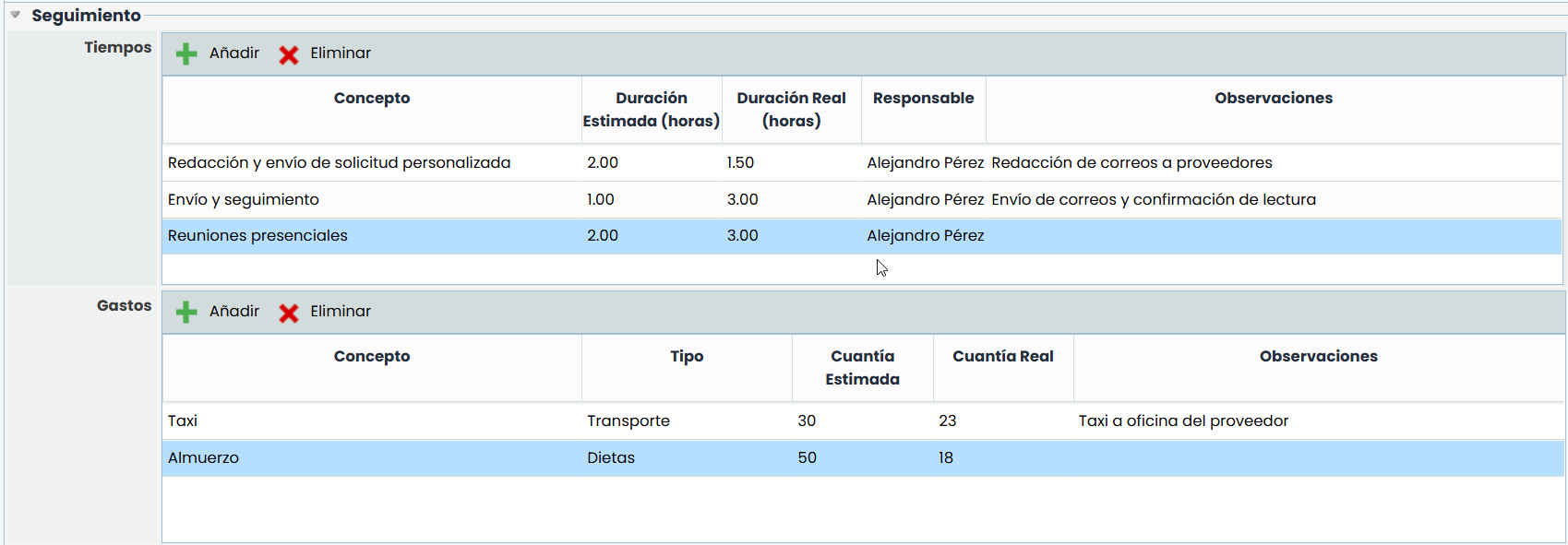Screen dimensions: 1568x545
Task: Click the Reuniones presenciales Observaciones cell
Action: [1274, 236]
